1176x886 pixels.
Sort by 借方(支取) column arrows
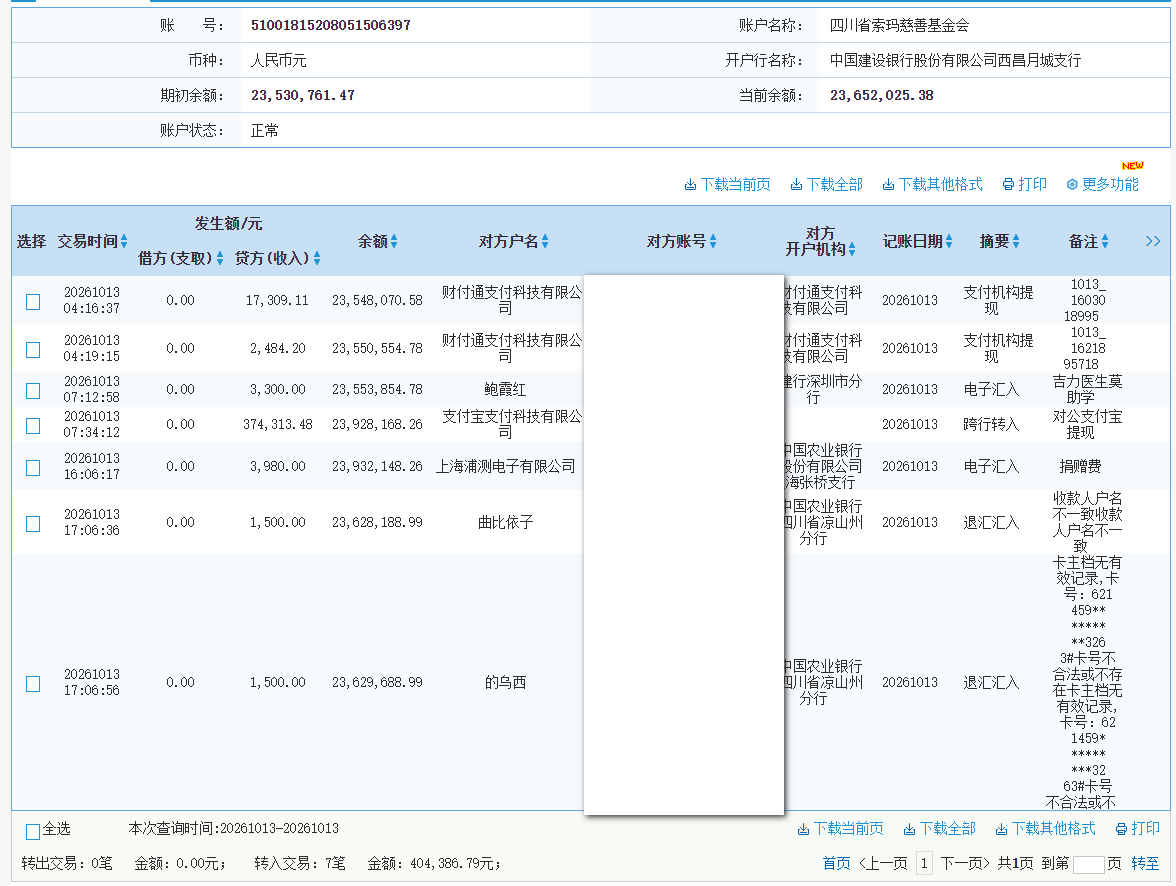[x=220, y=258]
